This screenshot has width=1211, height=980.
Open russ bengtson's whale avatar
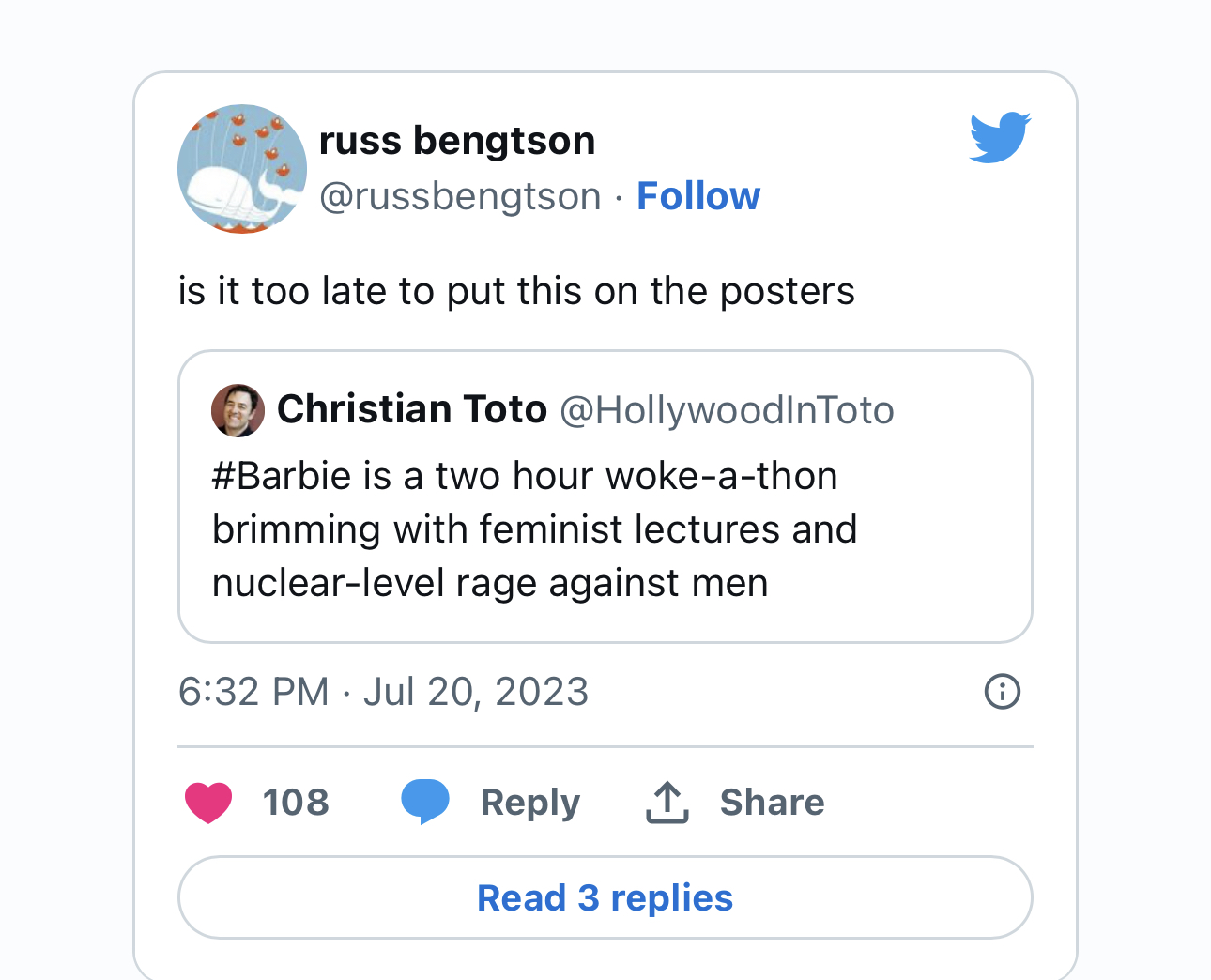242,169
